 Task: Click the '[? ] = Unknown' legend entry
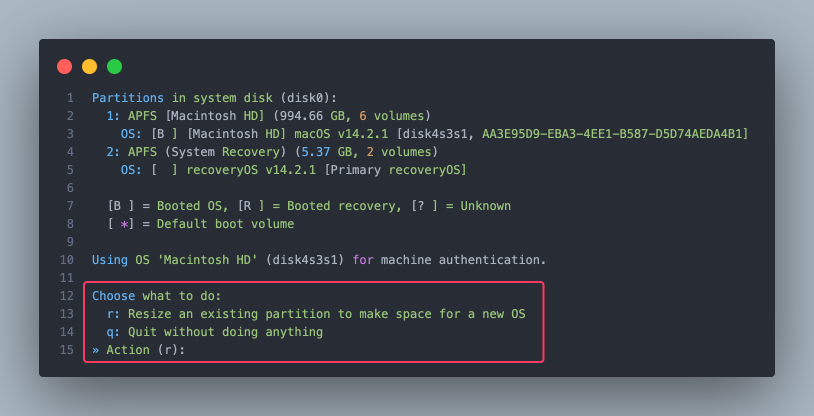click(461, 206)
